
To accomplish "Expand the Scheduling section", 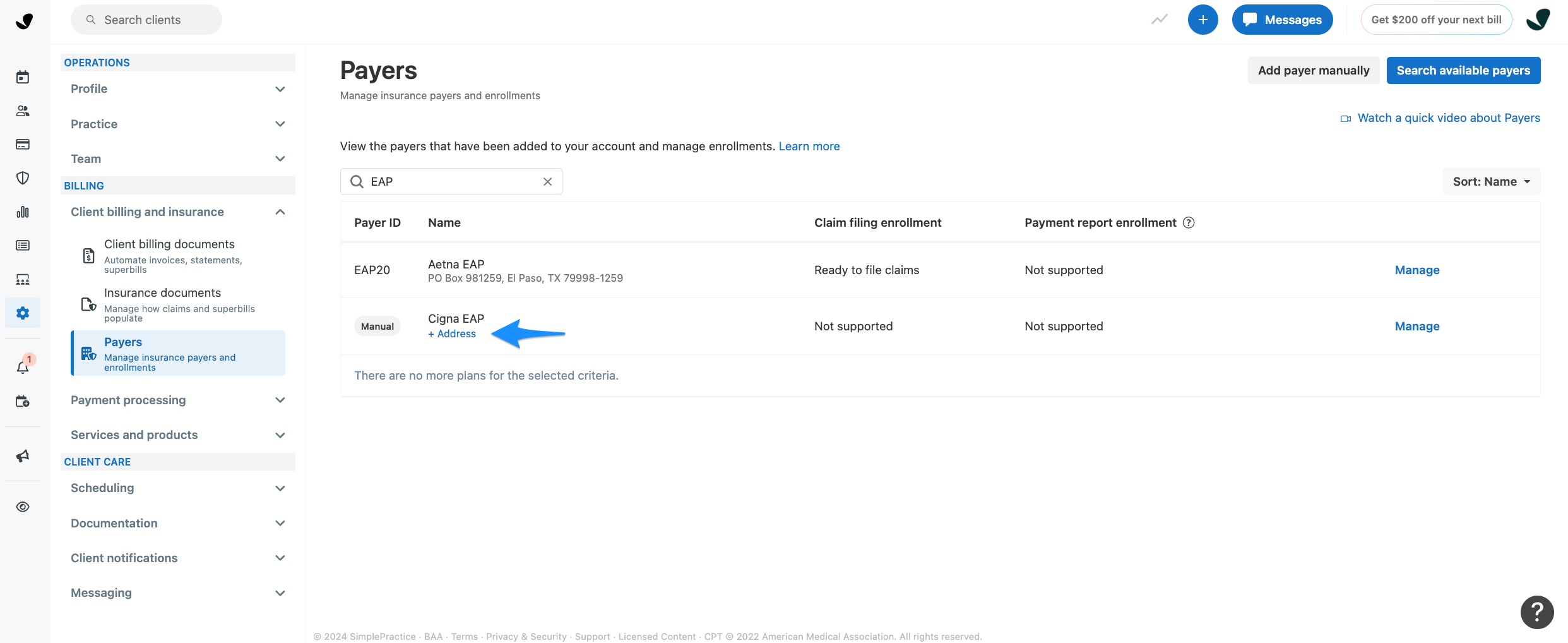I will pos(178,488).
